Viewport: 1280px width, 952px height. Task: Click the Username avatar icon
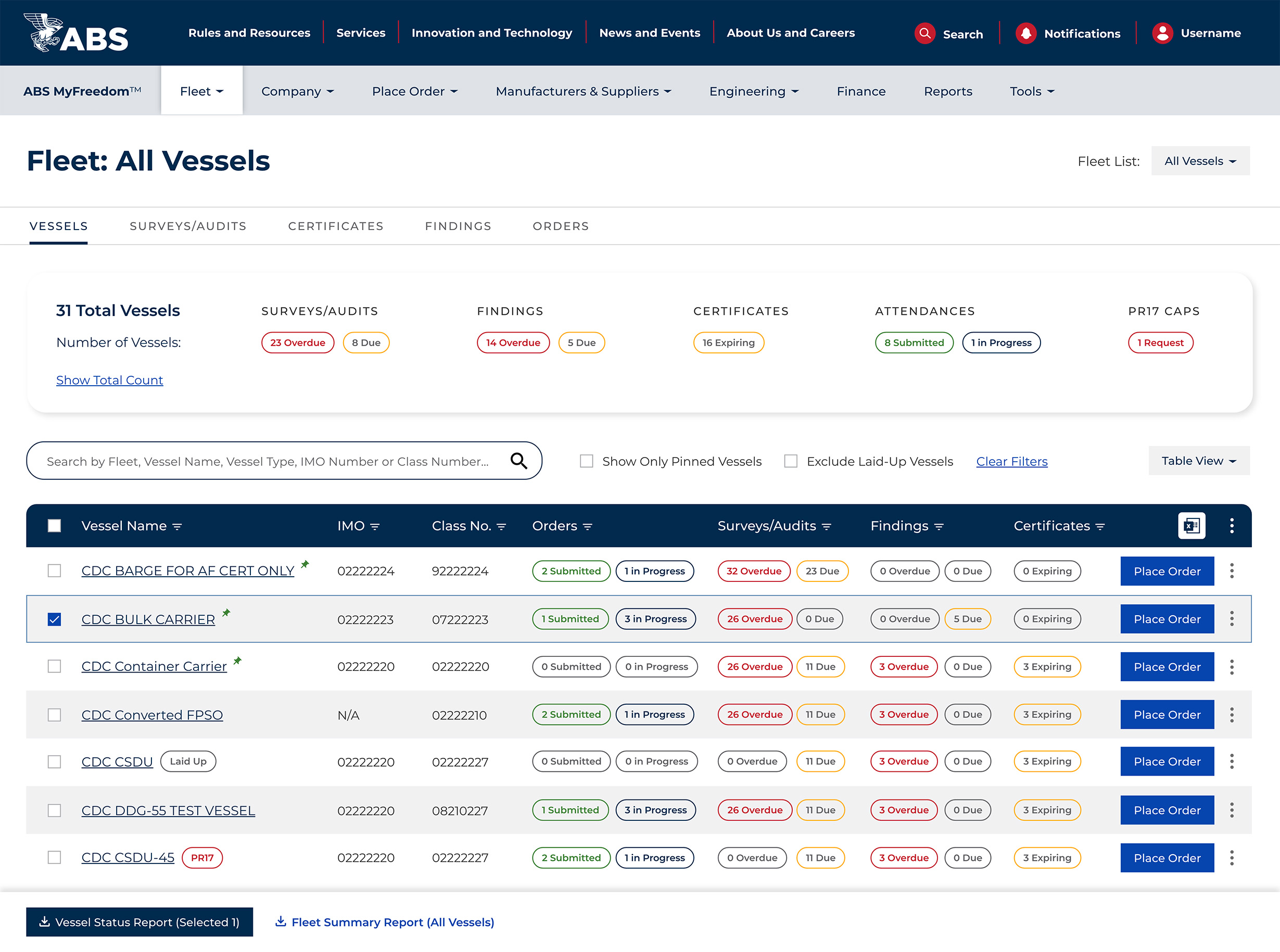(1162, 33)
